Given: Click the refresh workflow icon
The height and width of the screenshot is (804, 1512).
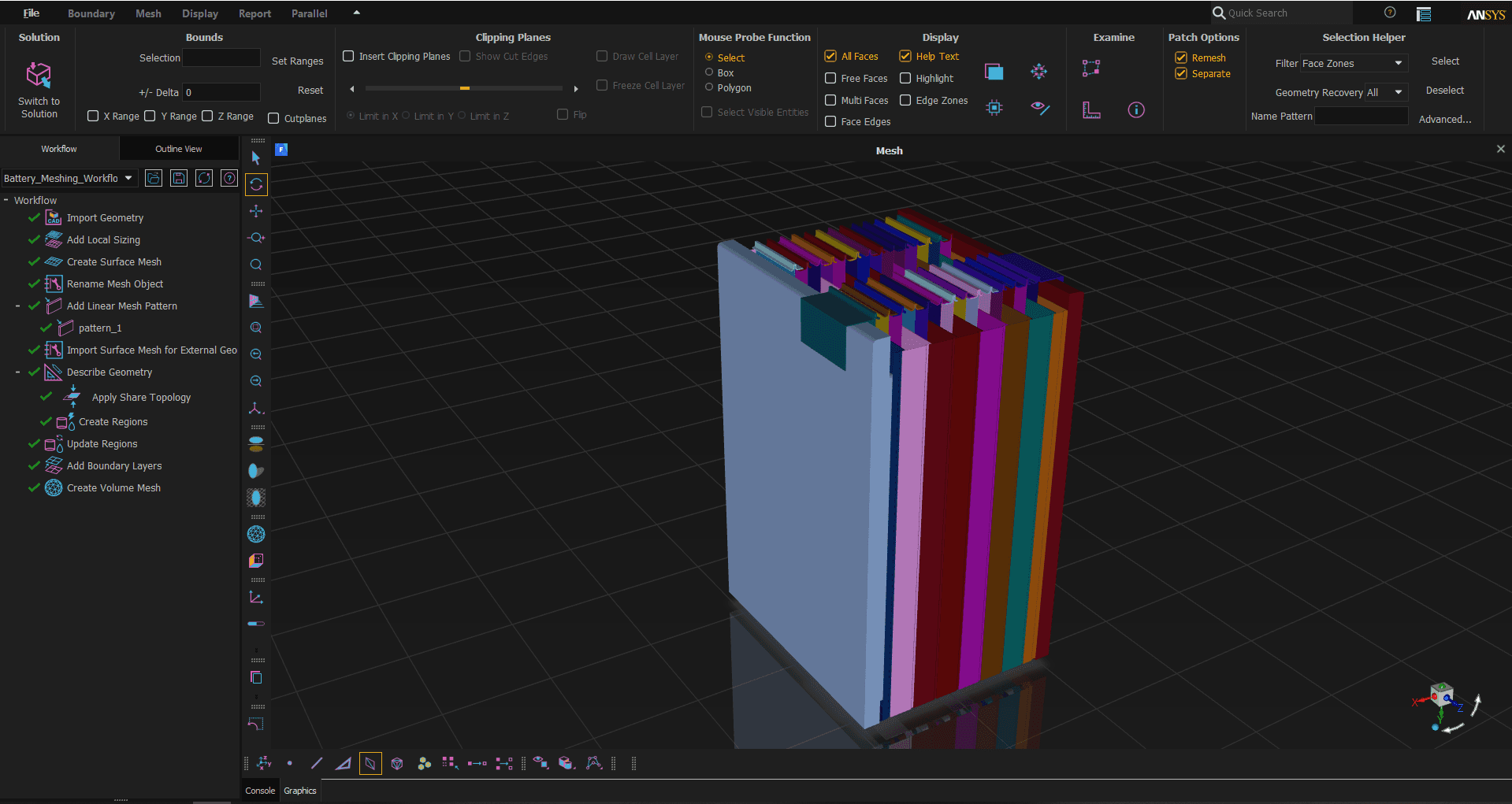Looking at the screenshot, I should 203,178.
